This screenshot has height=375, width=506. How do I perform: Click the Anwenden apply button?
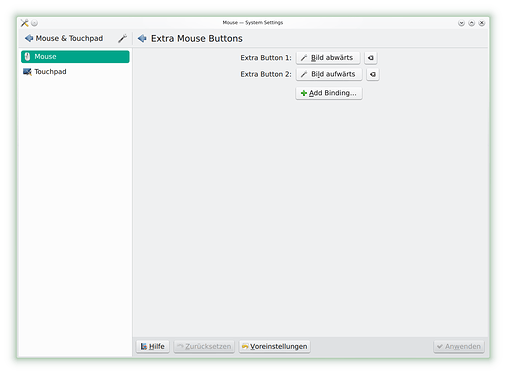tap(459, 346)
